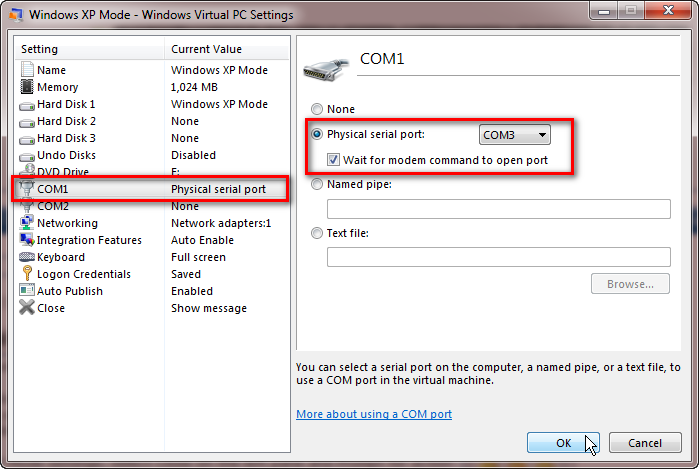699x469 pixels.
Task: Open the COM3 physical port dropdown
Action: coord(515,135)
